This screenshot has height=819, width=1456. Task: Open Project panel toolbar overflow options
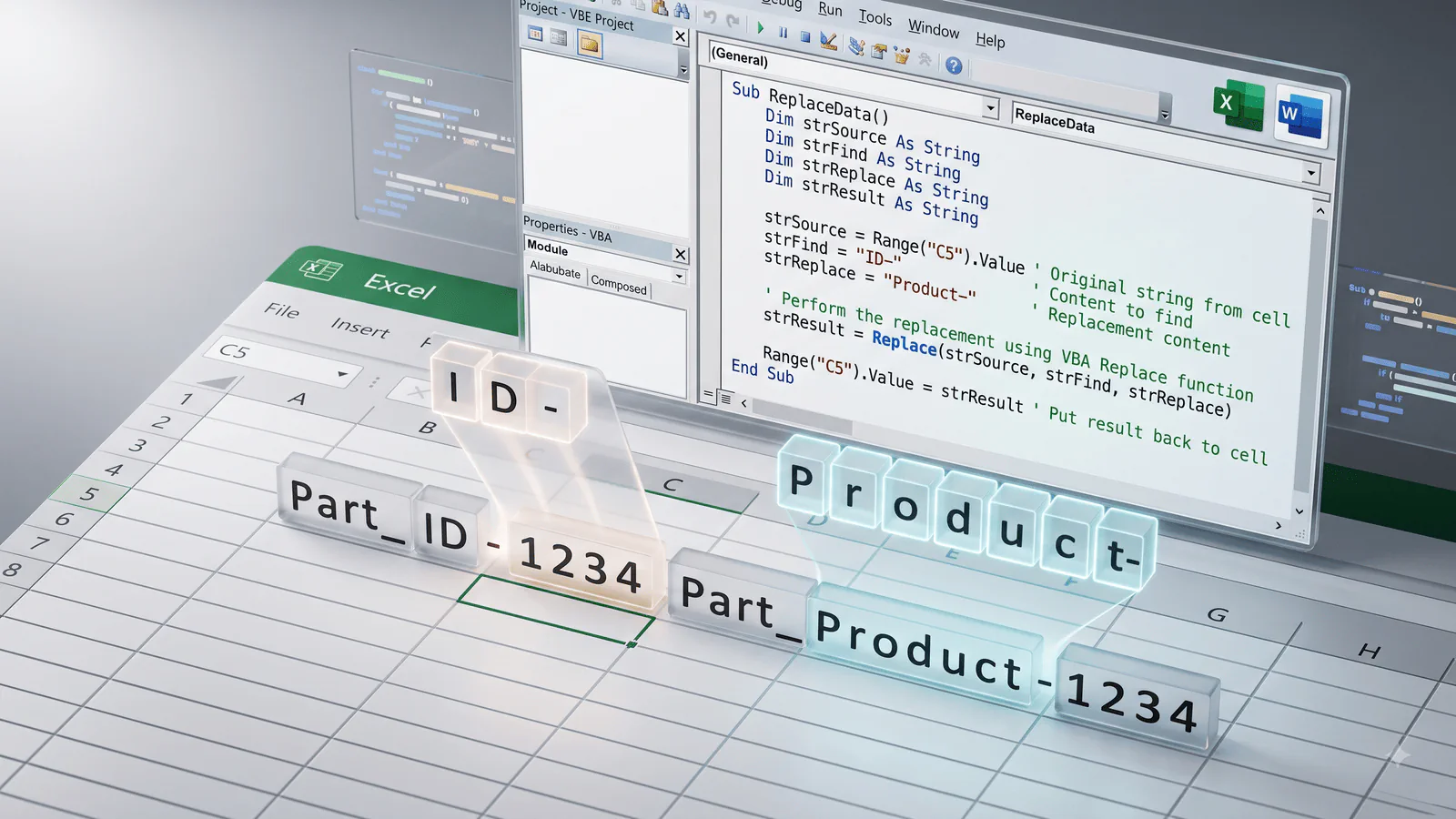(683, 69)
